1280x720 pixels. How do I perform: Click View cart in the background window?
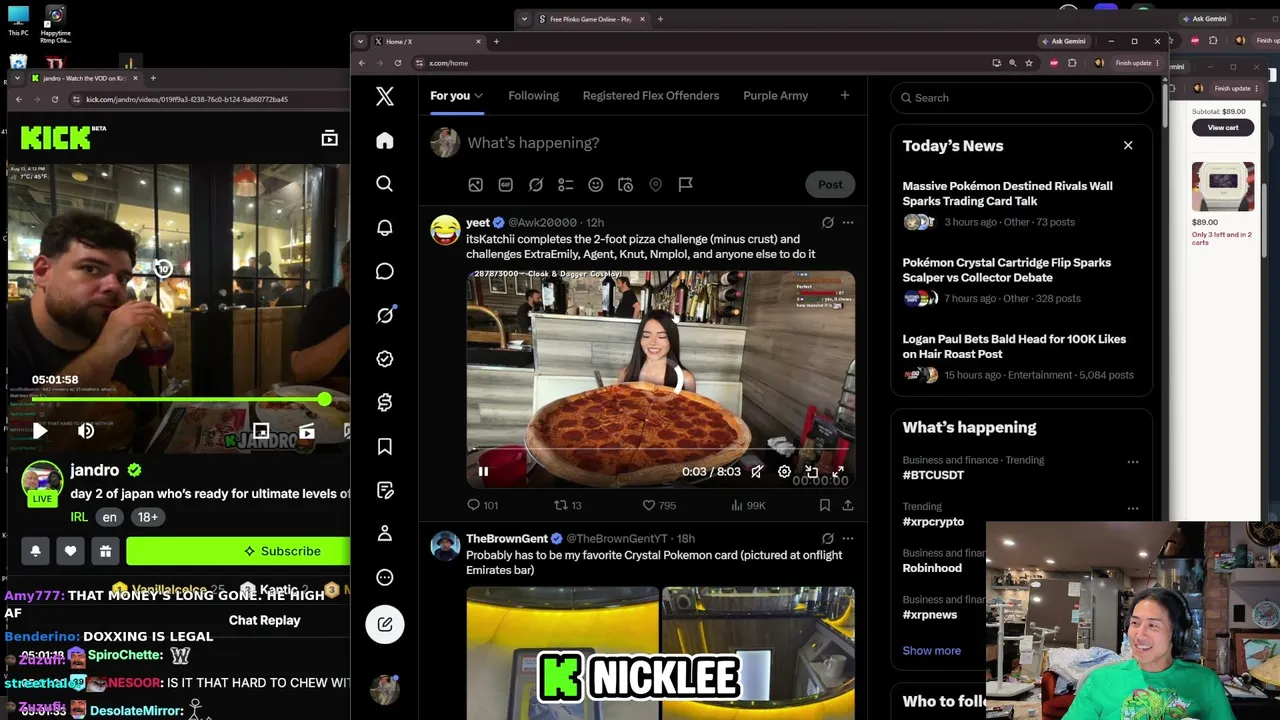(x=1223, y=128)
